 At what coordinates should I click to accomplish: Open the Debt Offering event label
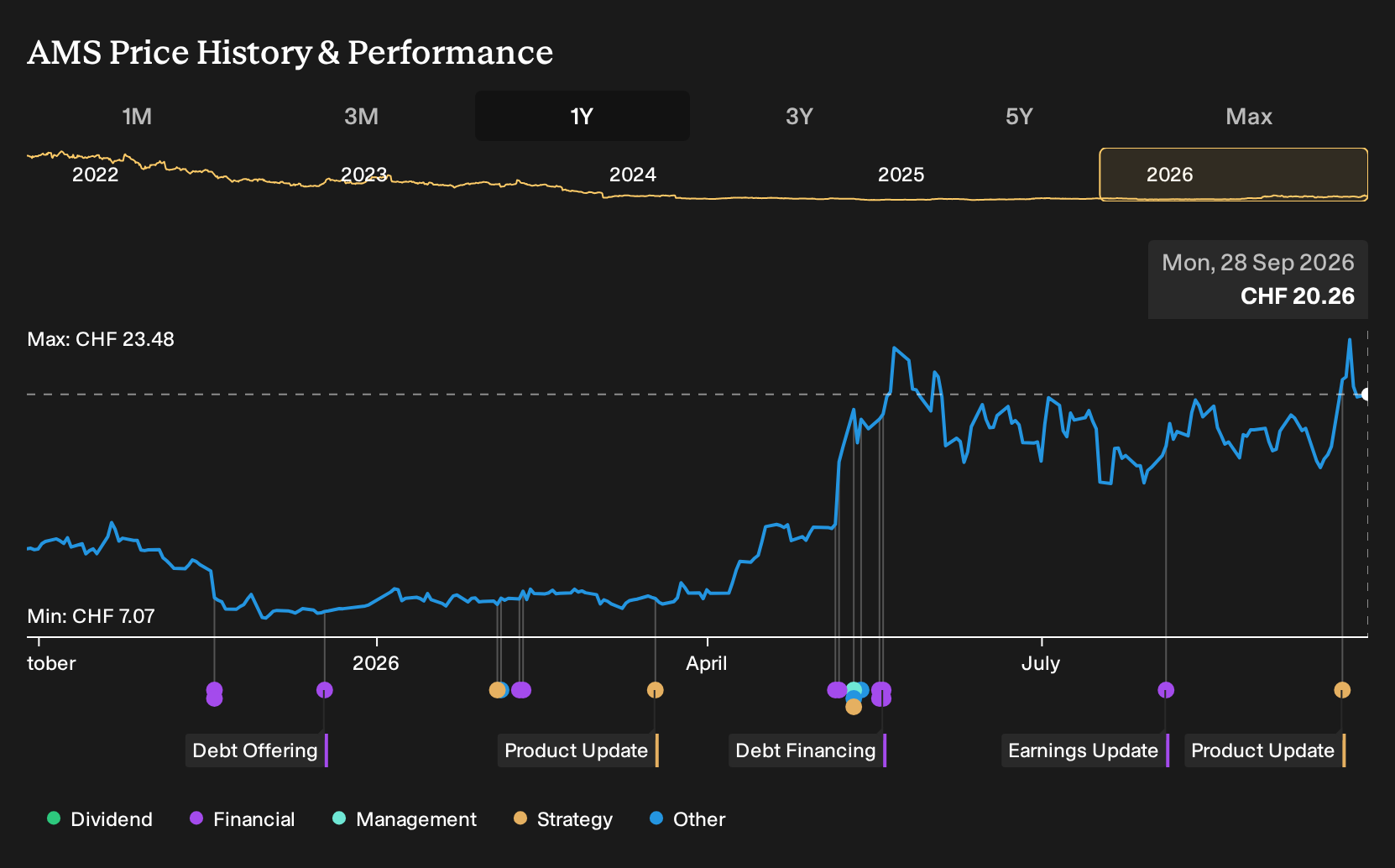[x=256, y=750]
